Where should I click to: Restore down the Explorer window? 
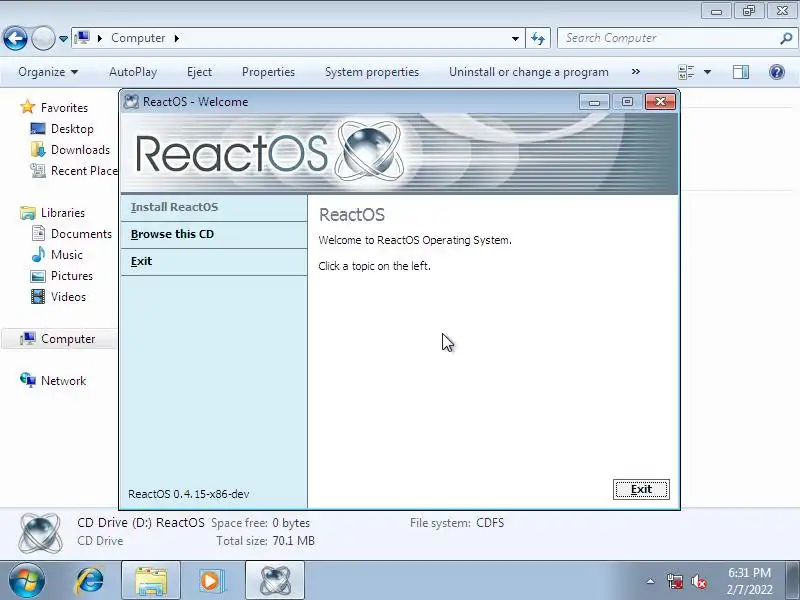click(x=748, y=11)
